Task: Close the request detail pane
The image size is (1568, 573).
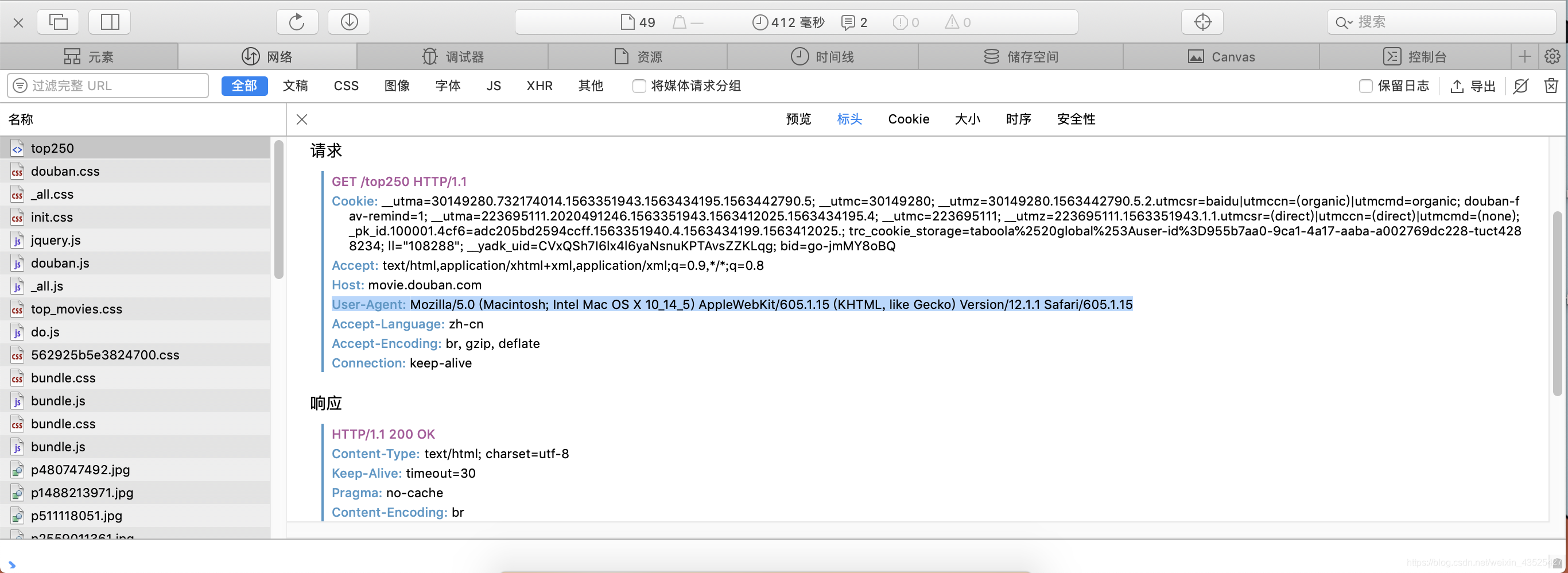Action: (302, 119)
